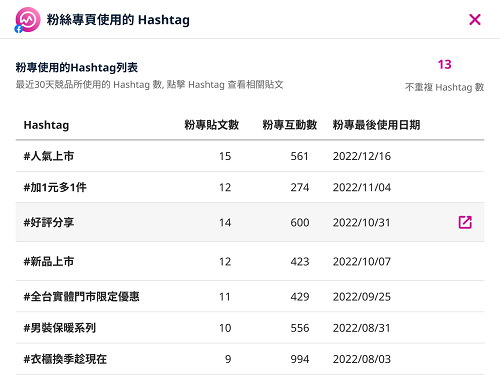Click post count 15 for #人氣上市

click(x=225, y=156)
